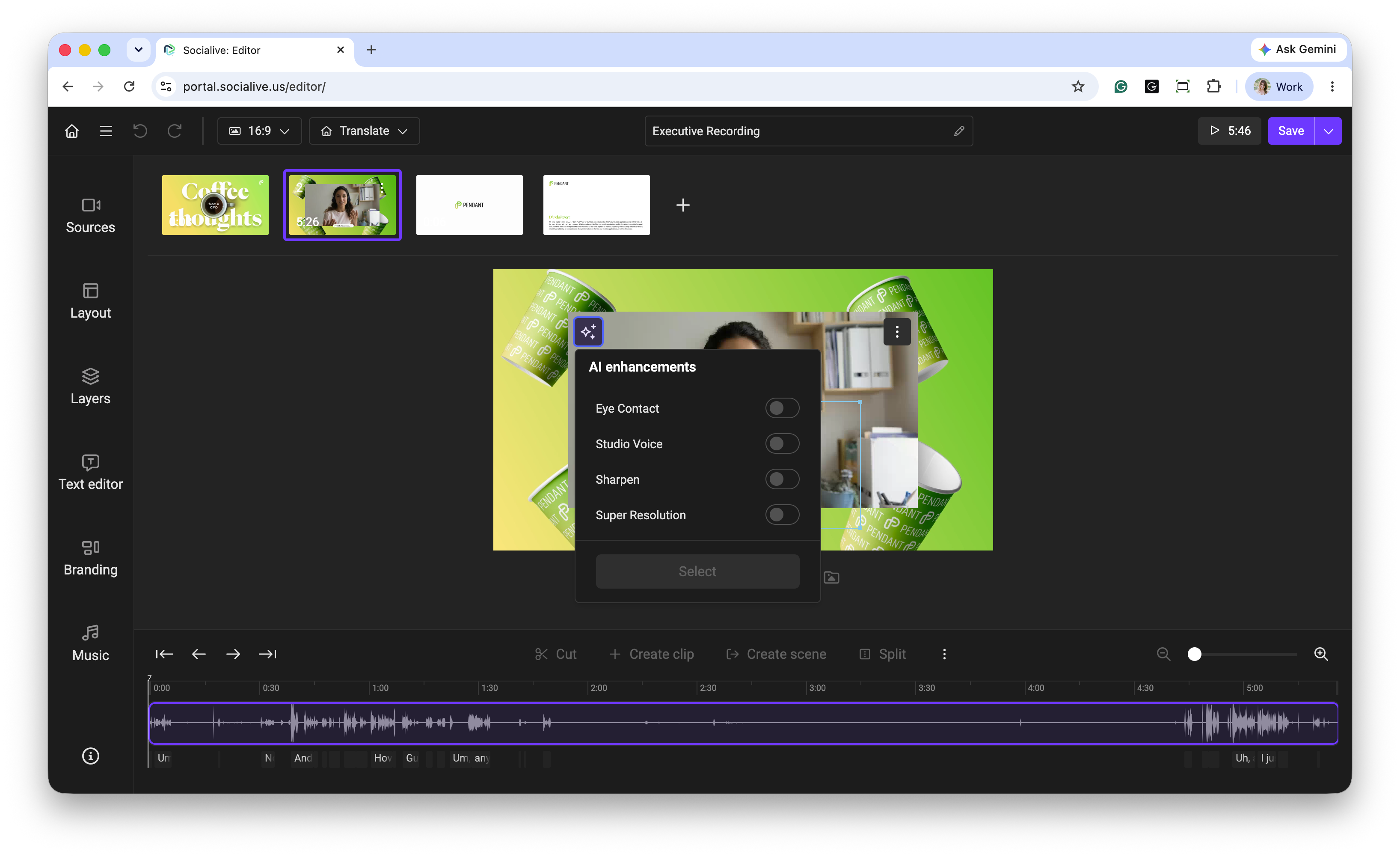Image resolution: width=1400 pixels, height=857 pixels.
Task: Add a new scene with plus icon
Action: pos(683,205)
